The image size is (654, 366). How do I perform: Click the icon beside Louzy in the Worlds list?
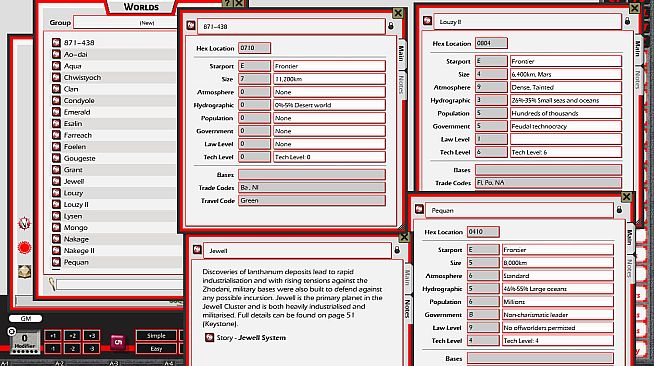coord(56,193)
